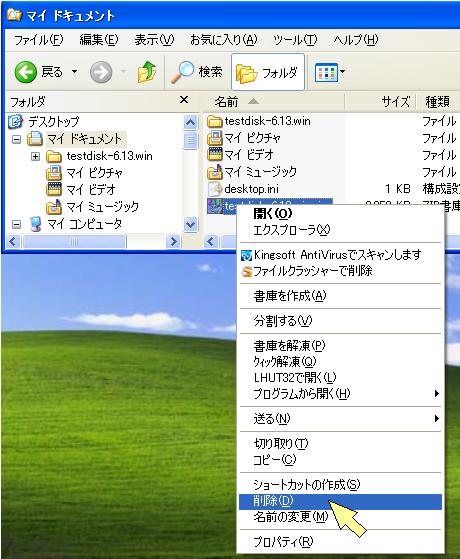The height and width of the screenshot is (559, 460).
Task: Select testdisk-6.13.win in folder tree
Action: coord(109,156)
